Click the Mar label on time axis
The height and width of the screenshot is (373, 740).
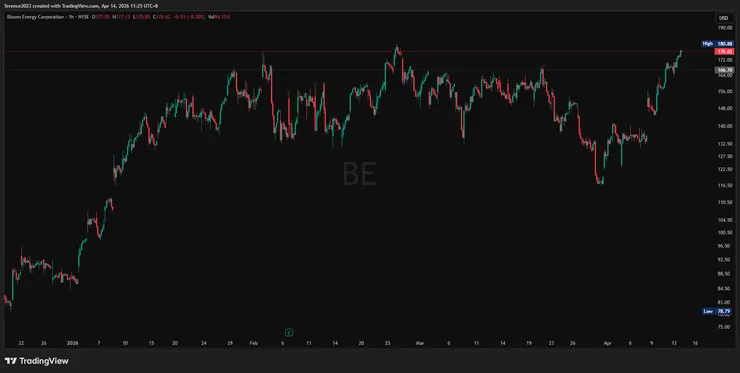pyautogui.click(x=420, y=343)
